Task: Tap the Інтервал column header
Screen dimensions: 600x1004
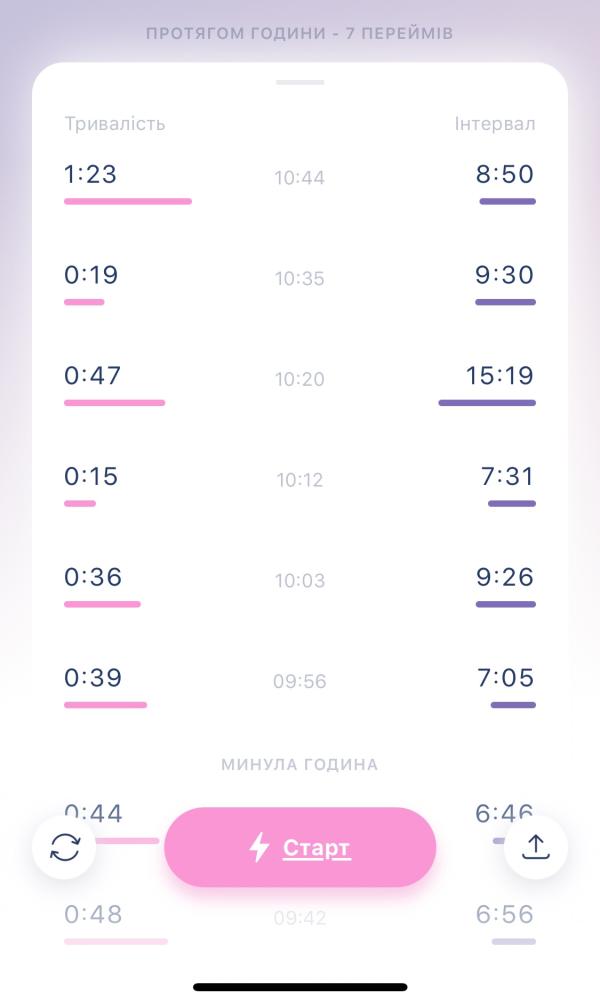Action: [x=495, y=124]
